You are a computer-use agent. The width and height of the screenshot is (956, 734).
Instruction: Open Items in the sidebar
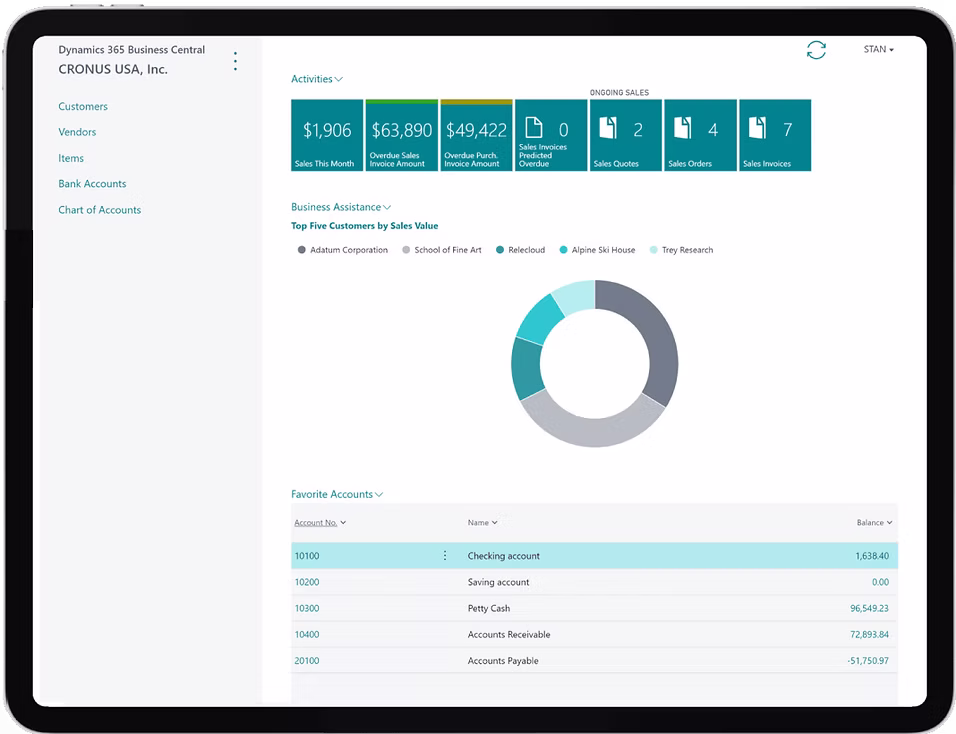[71, 159]
